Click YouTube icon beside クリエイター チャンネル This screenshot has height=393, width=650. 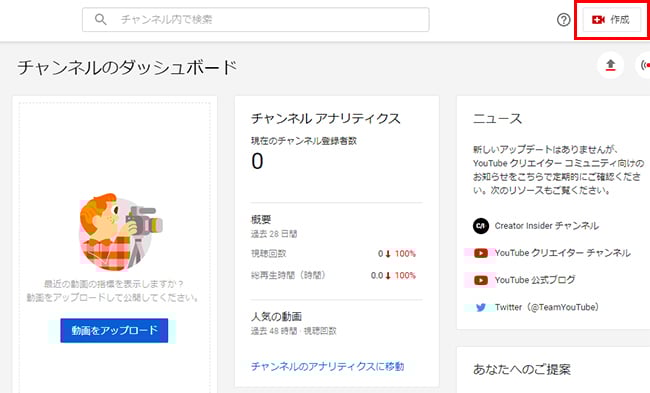481,253
